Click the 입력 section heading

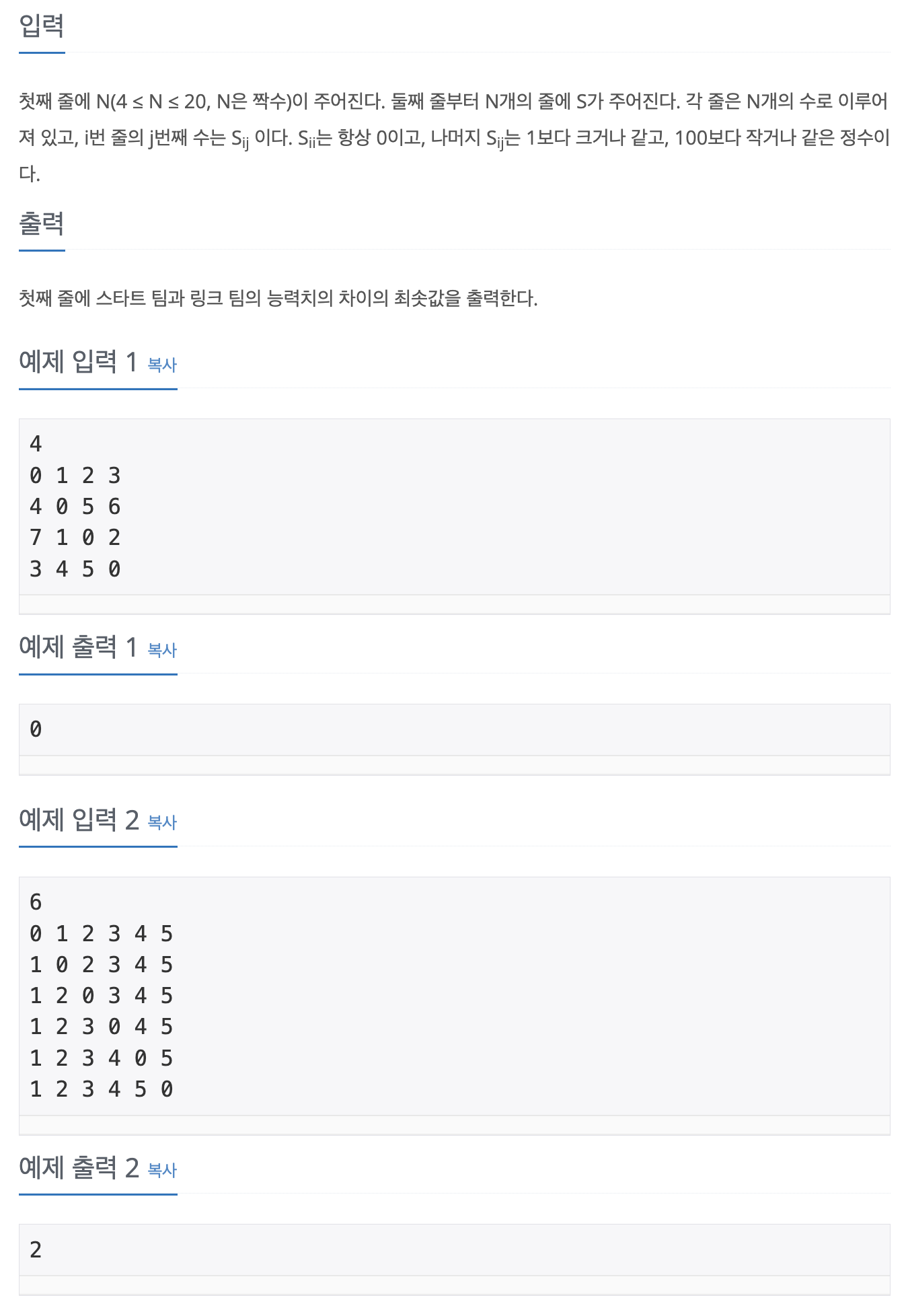tap(42, 26)
